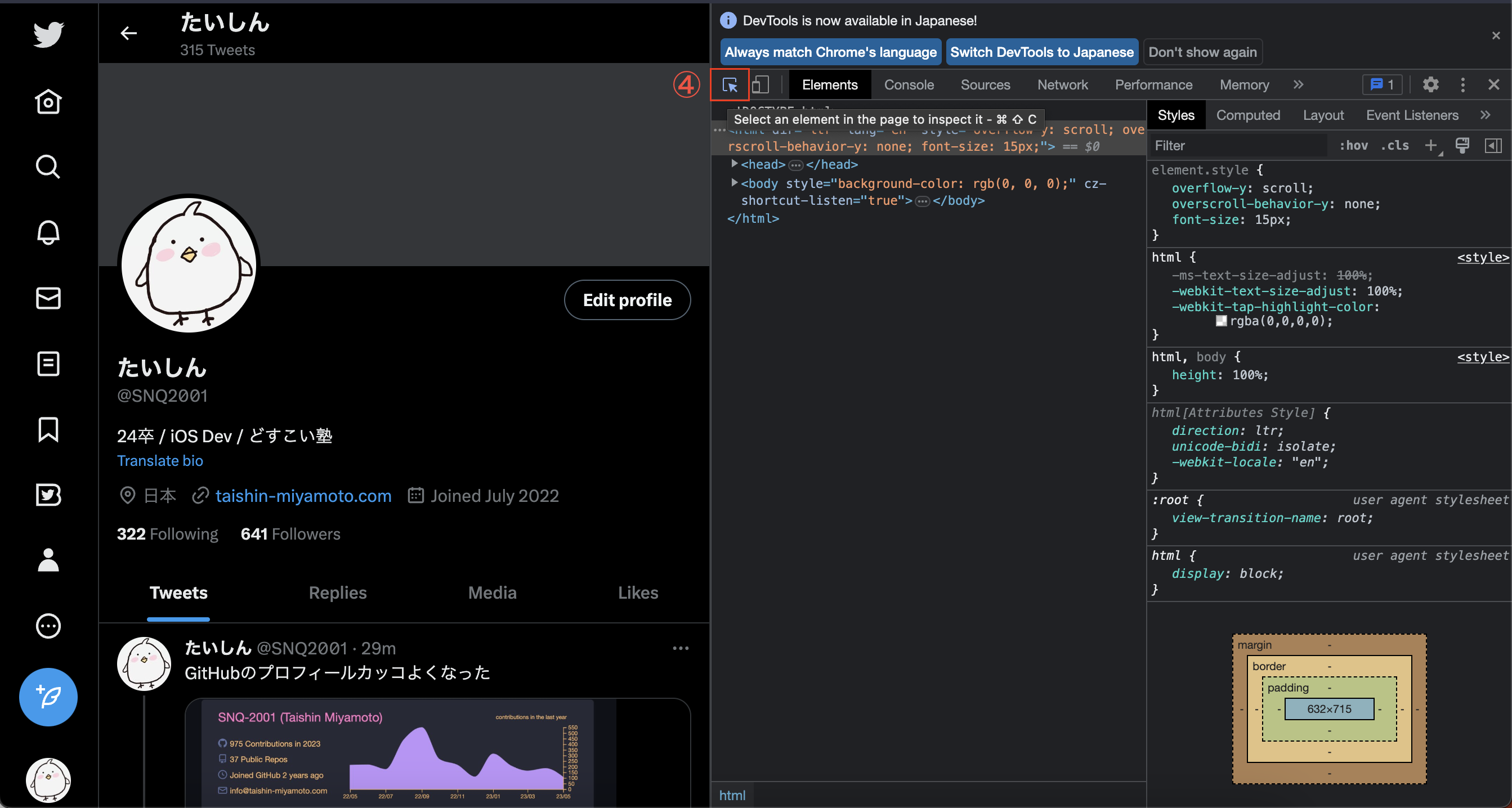Toggle the :hov element state option
Image resolution: width=1512 pixels, height=808 pixels.
pos(1353,146)
